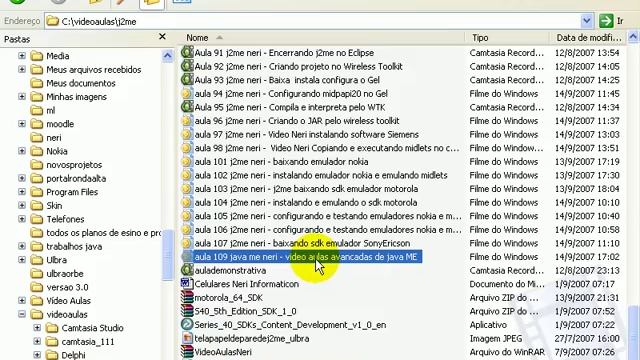
Task: Click the Word icon of Celulares Neri Informaticon
Action: [187, 284]
